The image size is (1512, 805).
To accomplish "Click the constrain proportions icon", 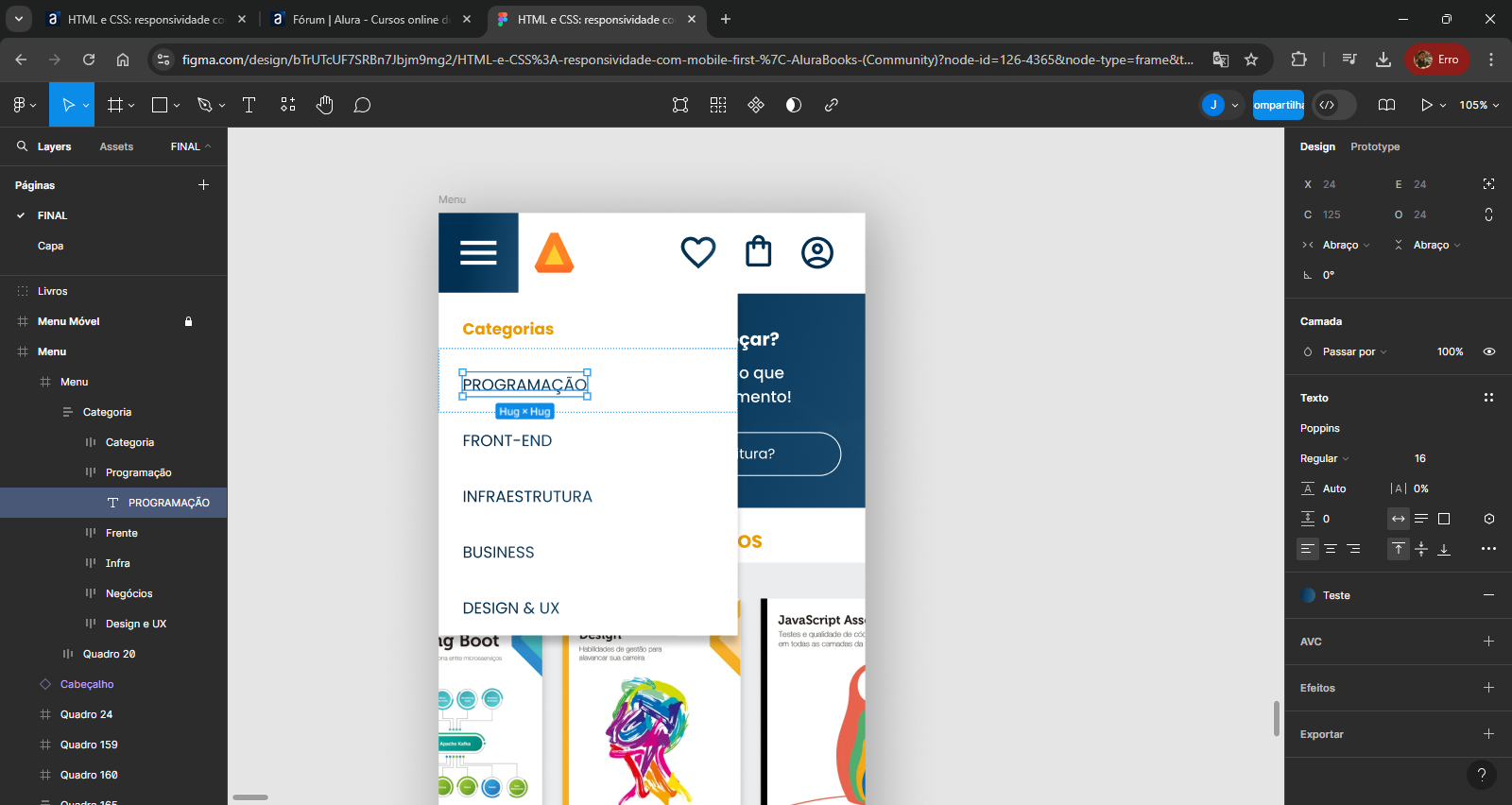I will 1488,214.
